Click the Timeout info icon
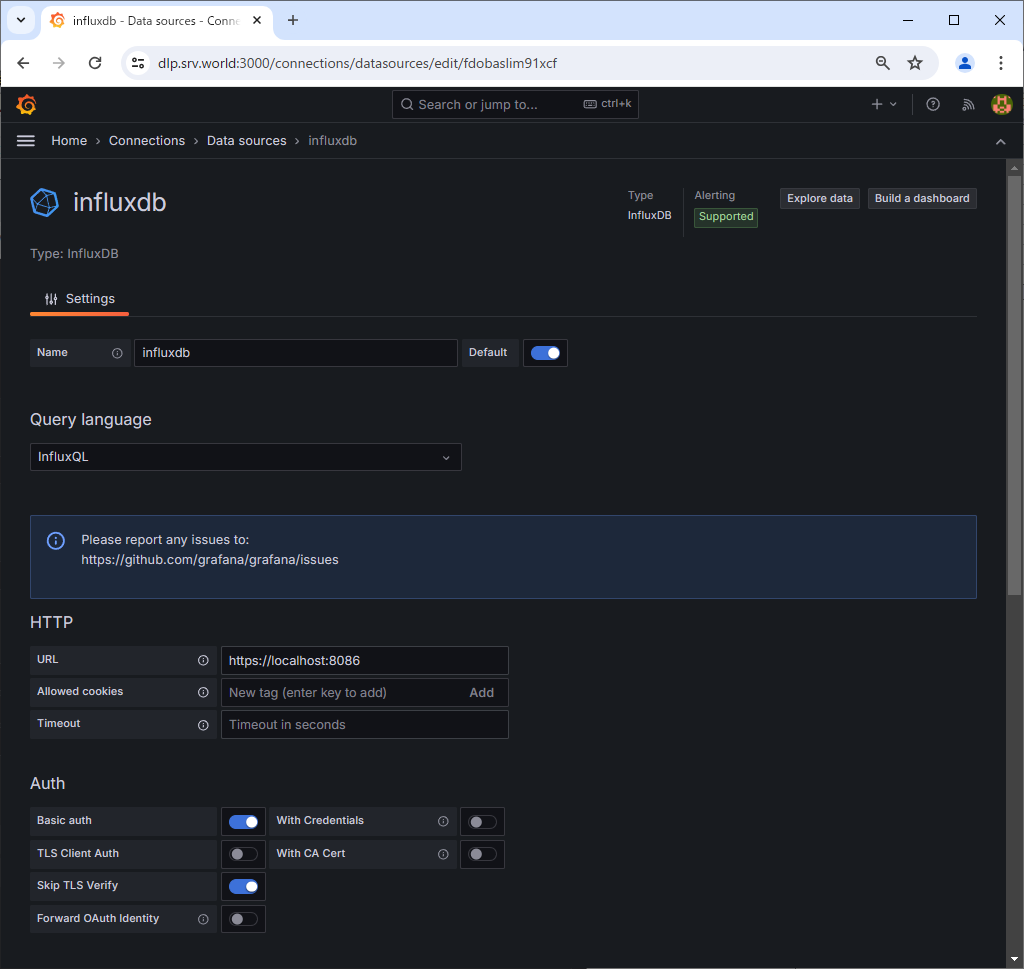 pyautogui.click(x=203, y=725)
